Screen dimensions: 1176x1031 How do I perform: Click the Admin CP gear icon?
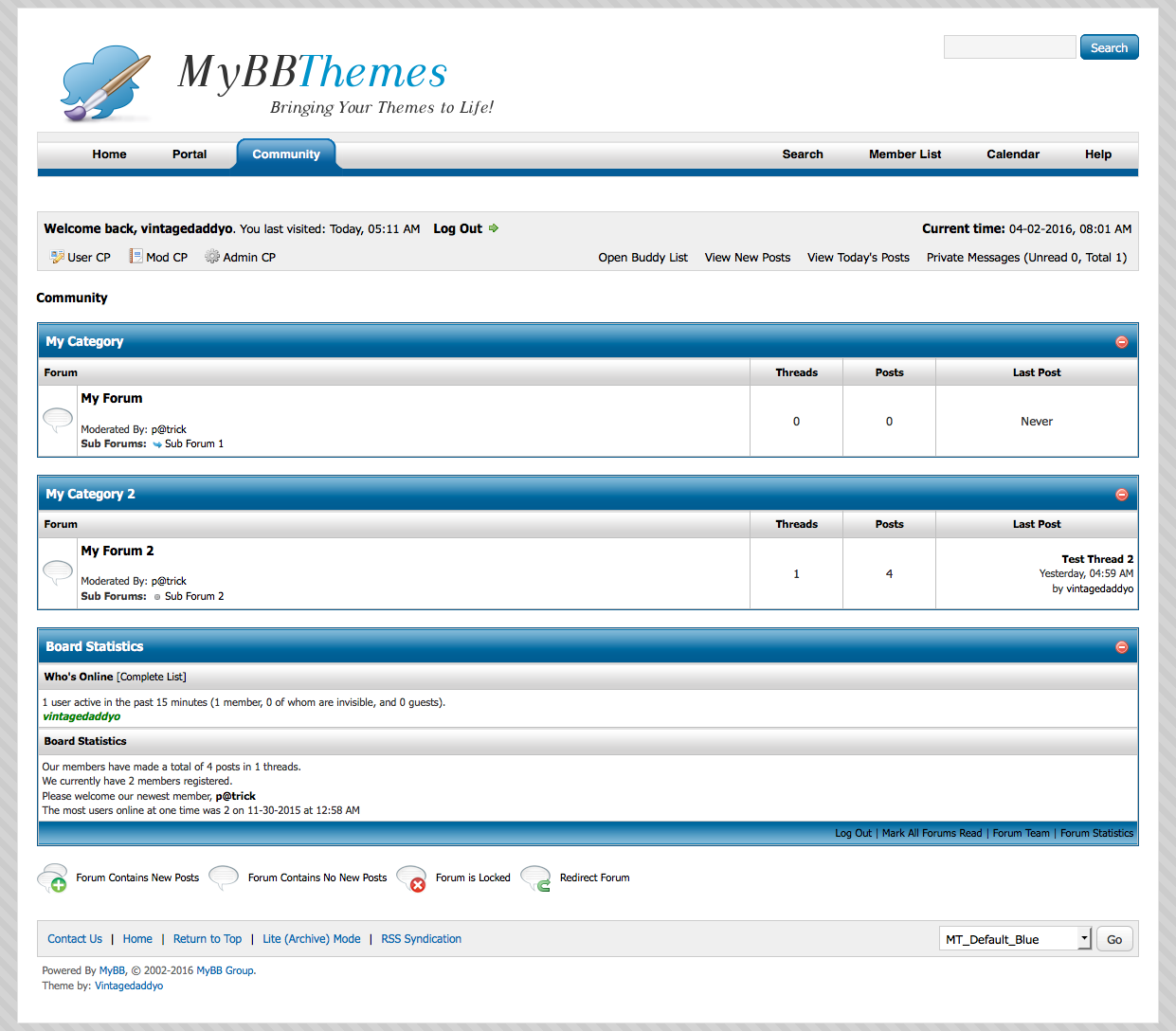pyautogui.click(x=212, y=257)
